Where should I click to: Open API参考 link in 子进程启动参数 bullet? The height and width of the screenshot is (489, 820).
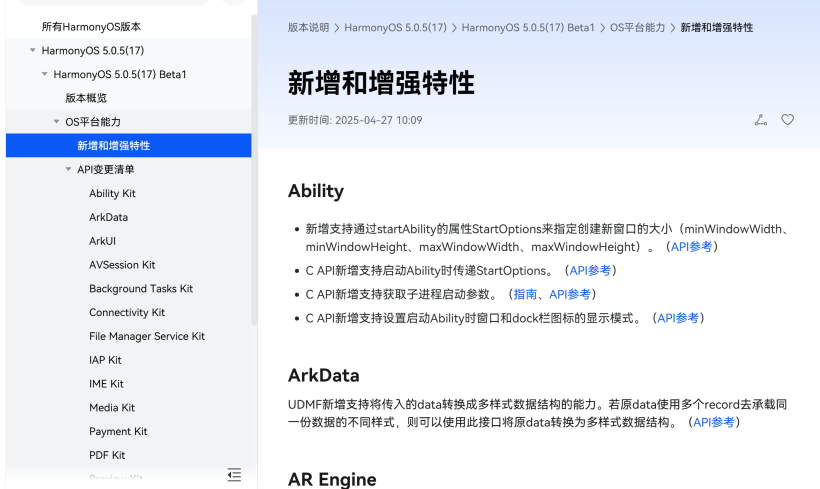570,294
